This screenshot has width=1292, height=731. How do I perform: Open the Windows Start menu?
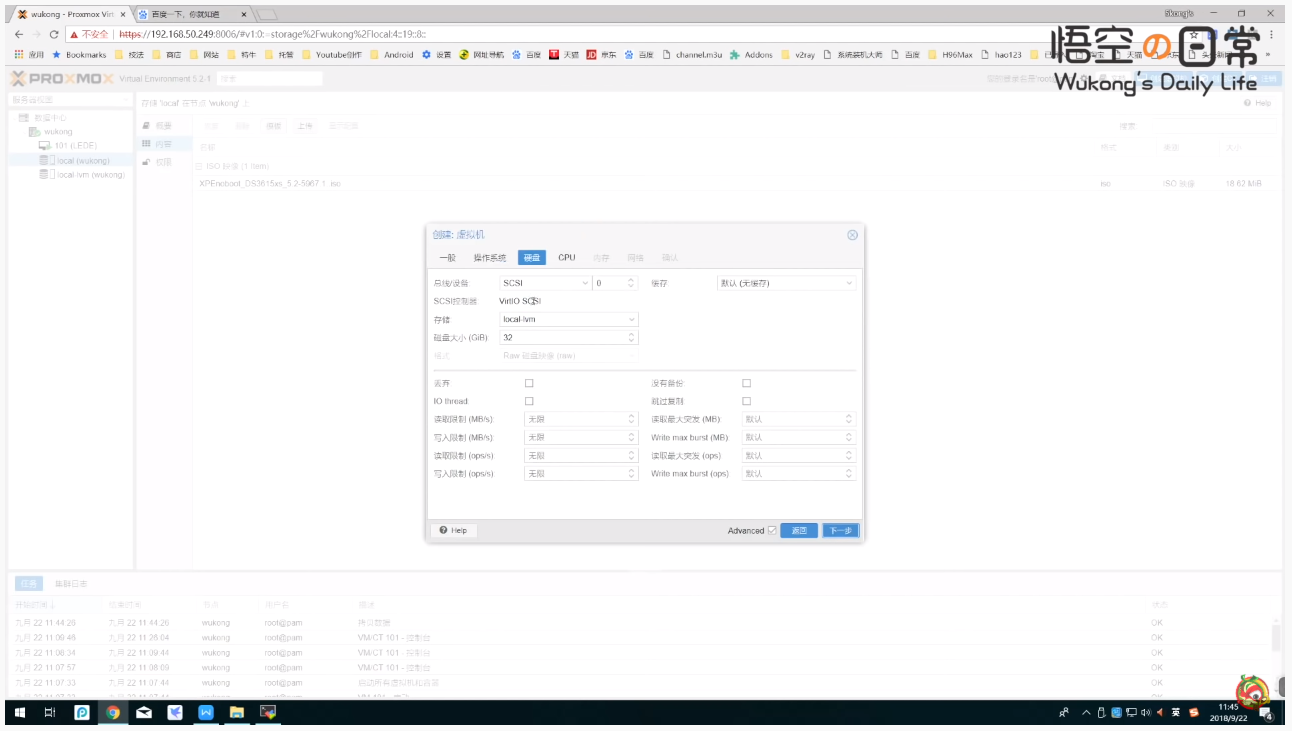[x=19, y=713]
